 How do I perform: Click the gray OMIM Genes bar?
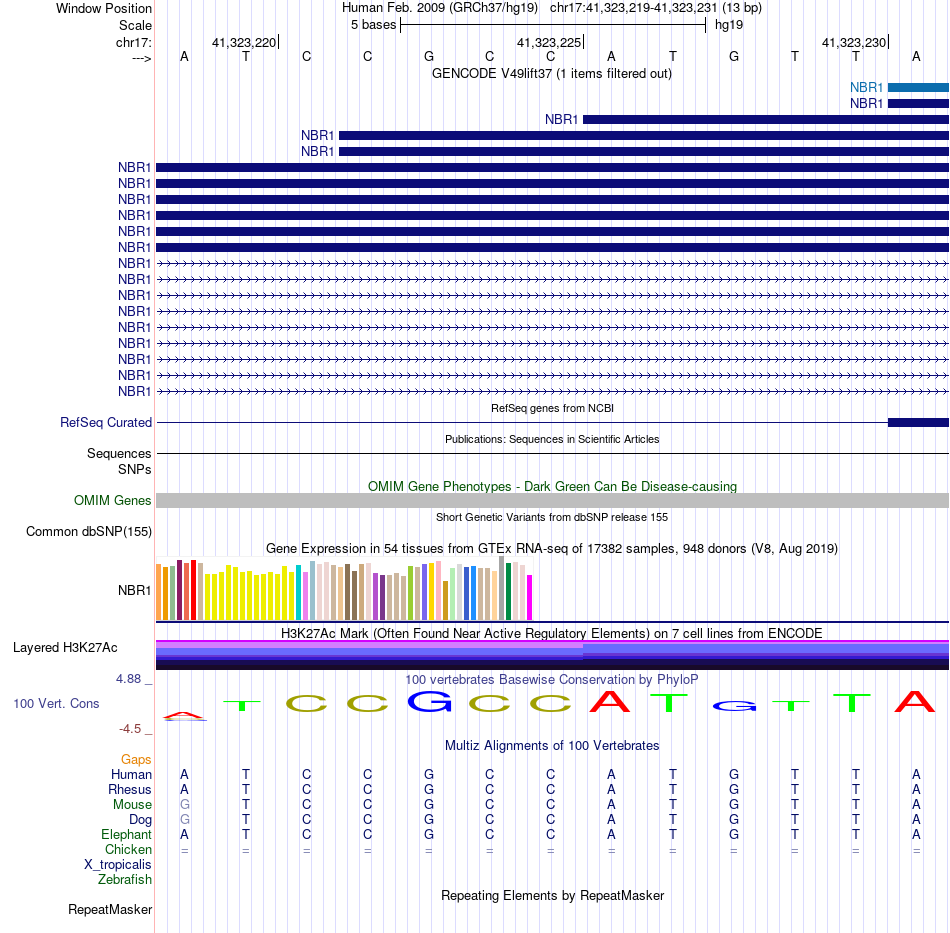coord(552,500)
